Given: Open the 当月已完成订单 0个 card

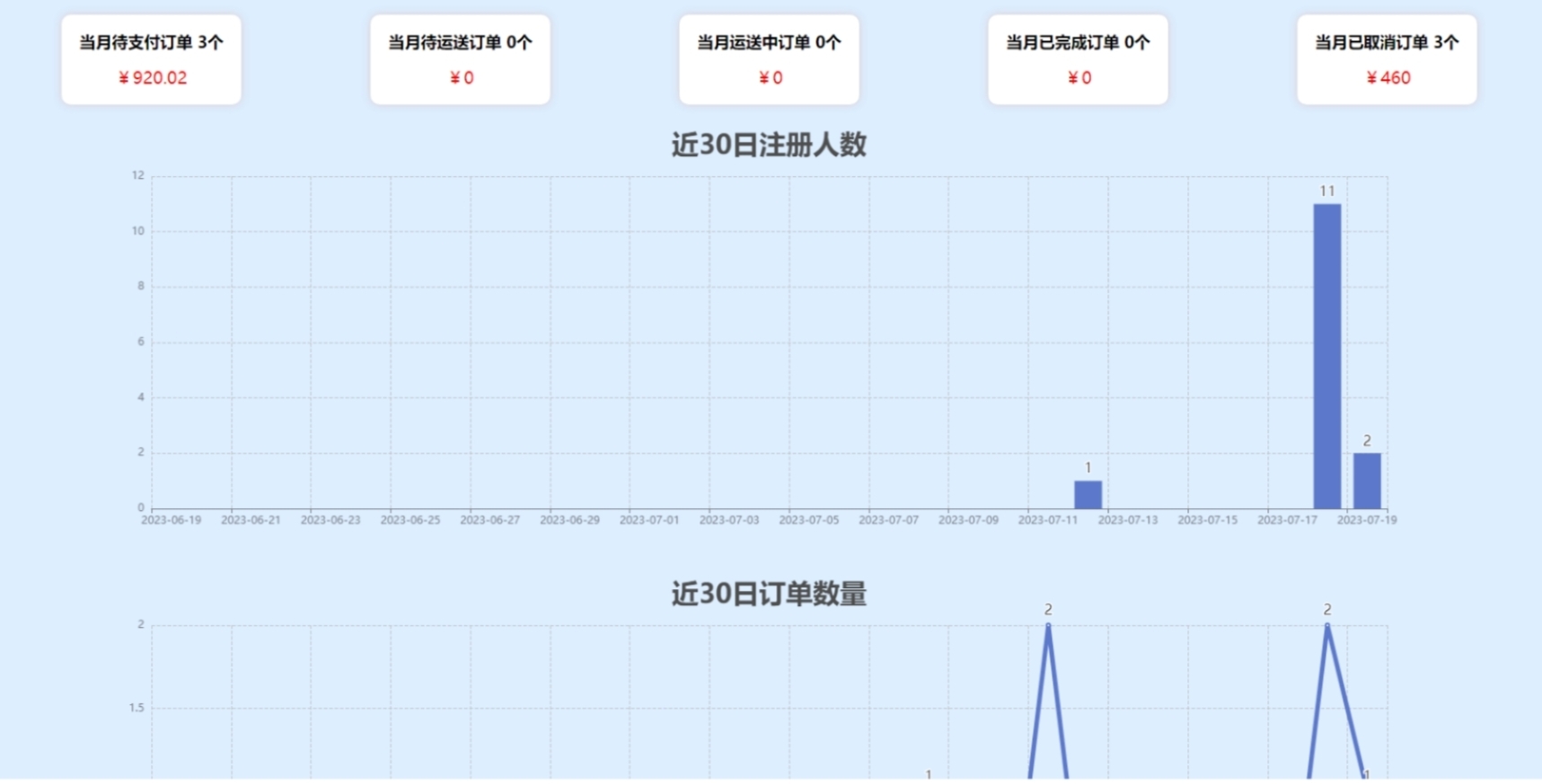Looking at the screenshot, I should click(1078, 59).
